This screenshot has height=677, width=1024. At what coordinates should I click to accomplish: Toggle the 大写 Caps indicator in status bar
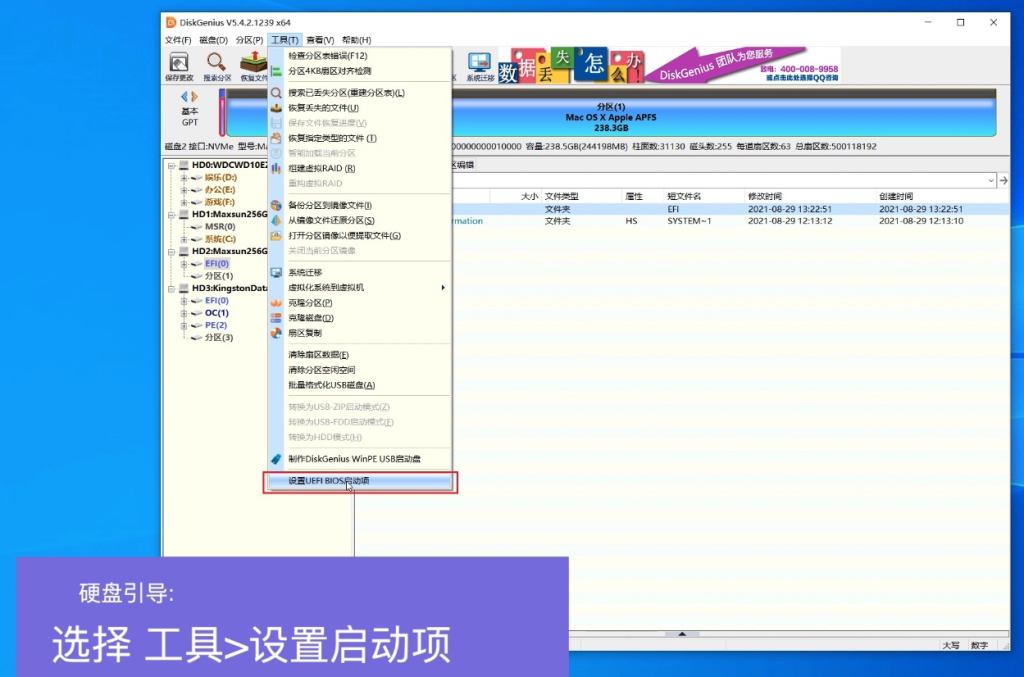950,645
